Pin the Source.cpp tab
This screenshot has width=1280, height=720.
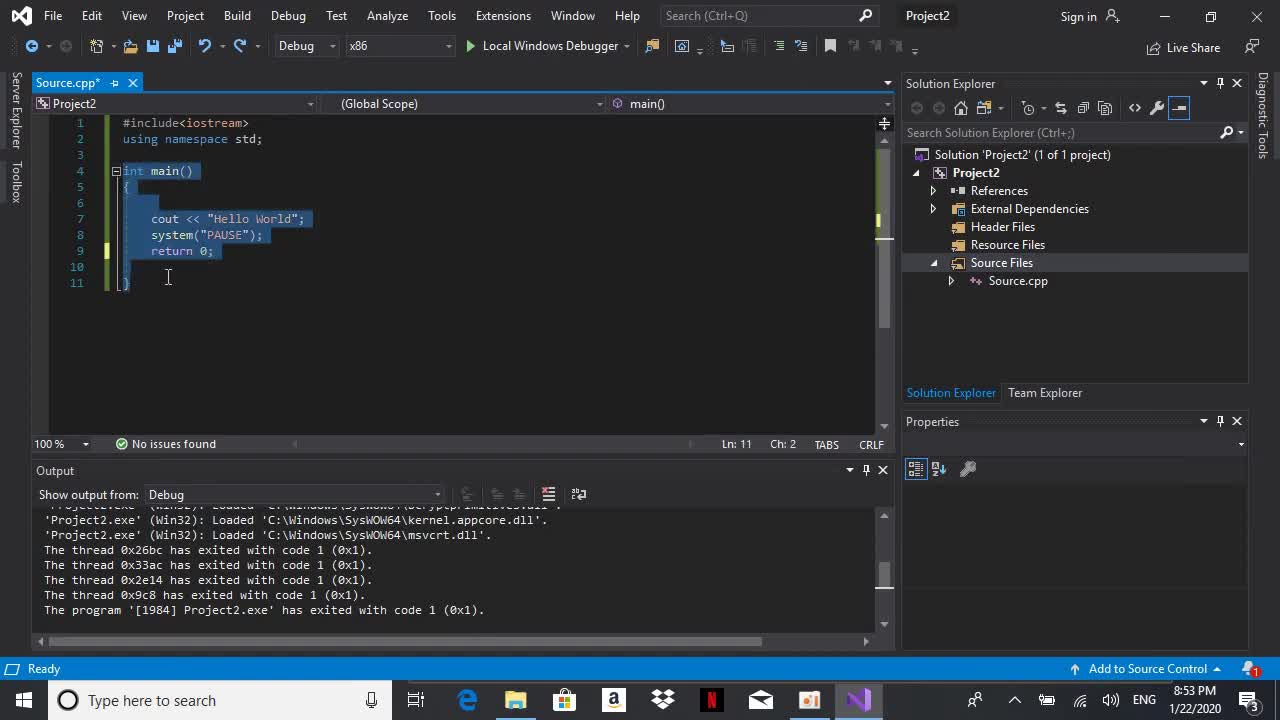coord(115,83)
